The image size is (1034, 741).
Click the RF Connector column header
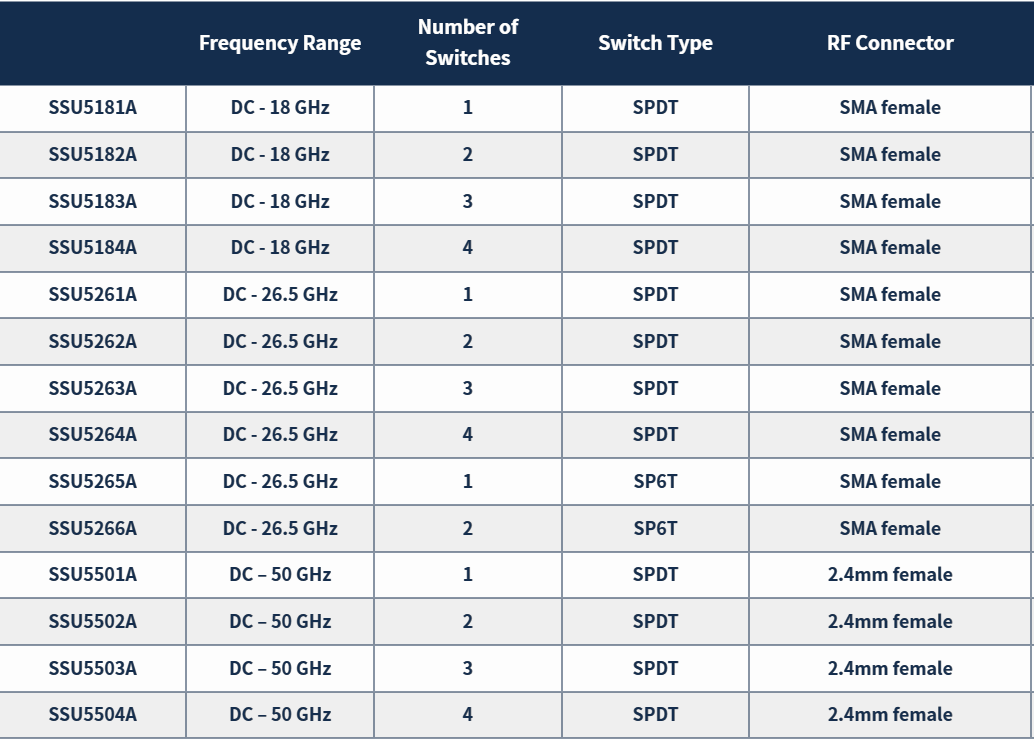890,43
